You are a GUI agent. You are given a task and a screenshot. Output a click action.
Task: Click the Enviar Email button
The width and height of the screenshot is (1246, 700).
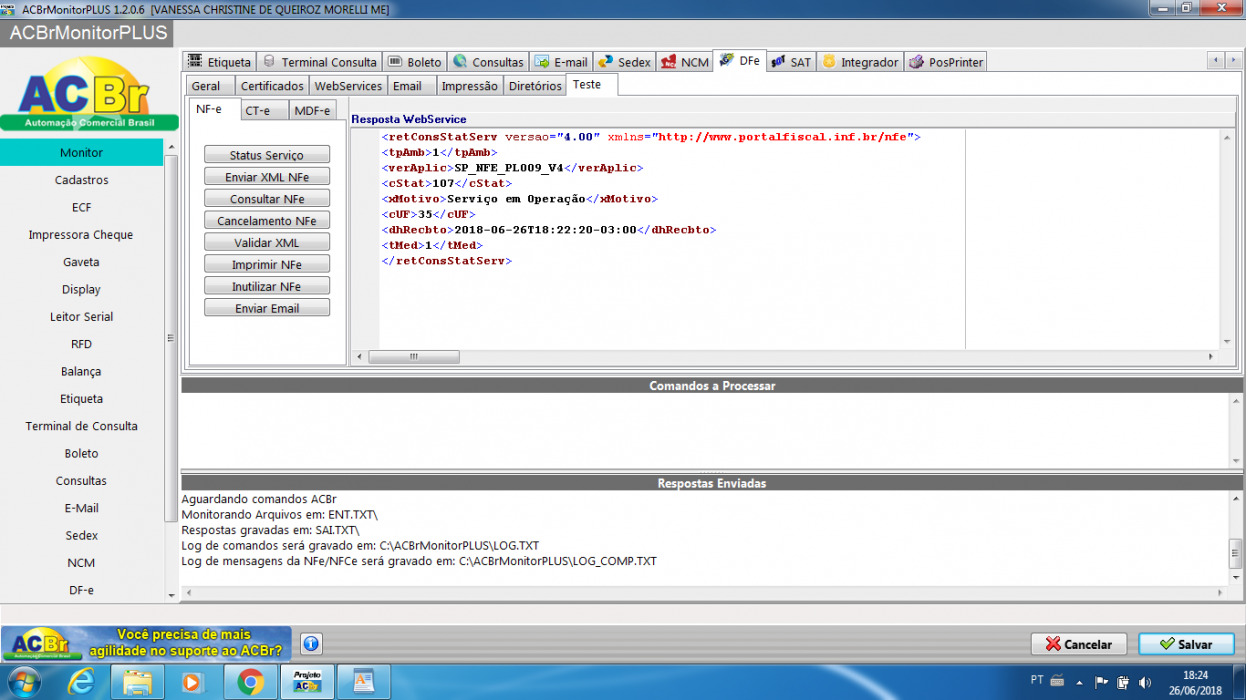pos(267,308)
